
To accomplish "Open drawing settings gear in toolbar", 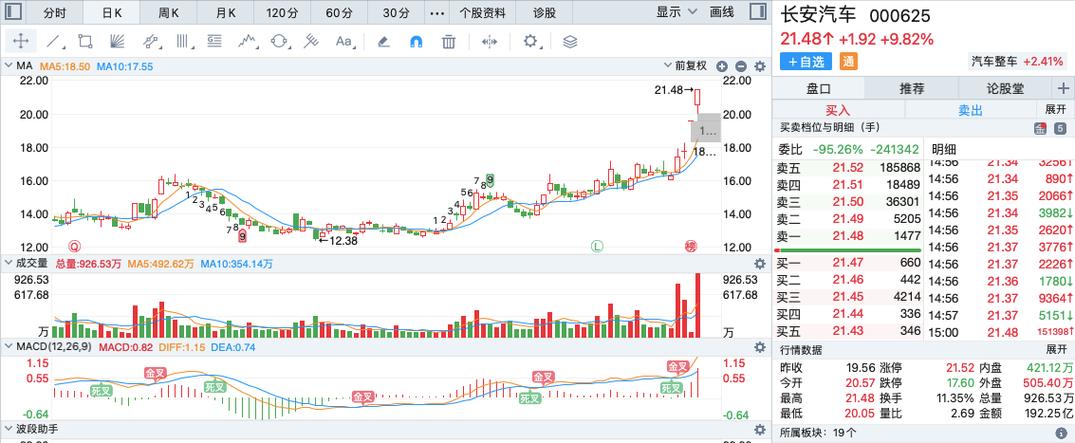I will point(531,41).
